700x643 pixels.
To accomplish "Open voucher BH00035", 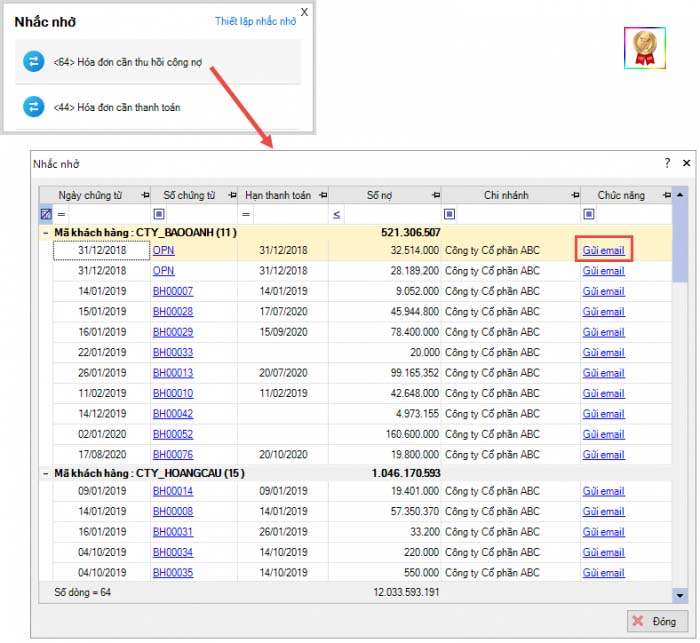I will [173, 573].
